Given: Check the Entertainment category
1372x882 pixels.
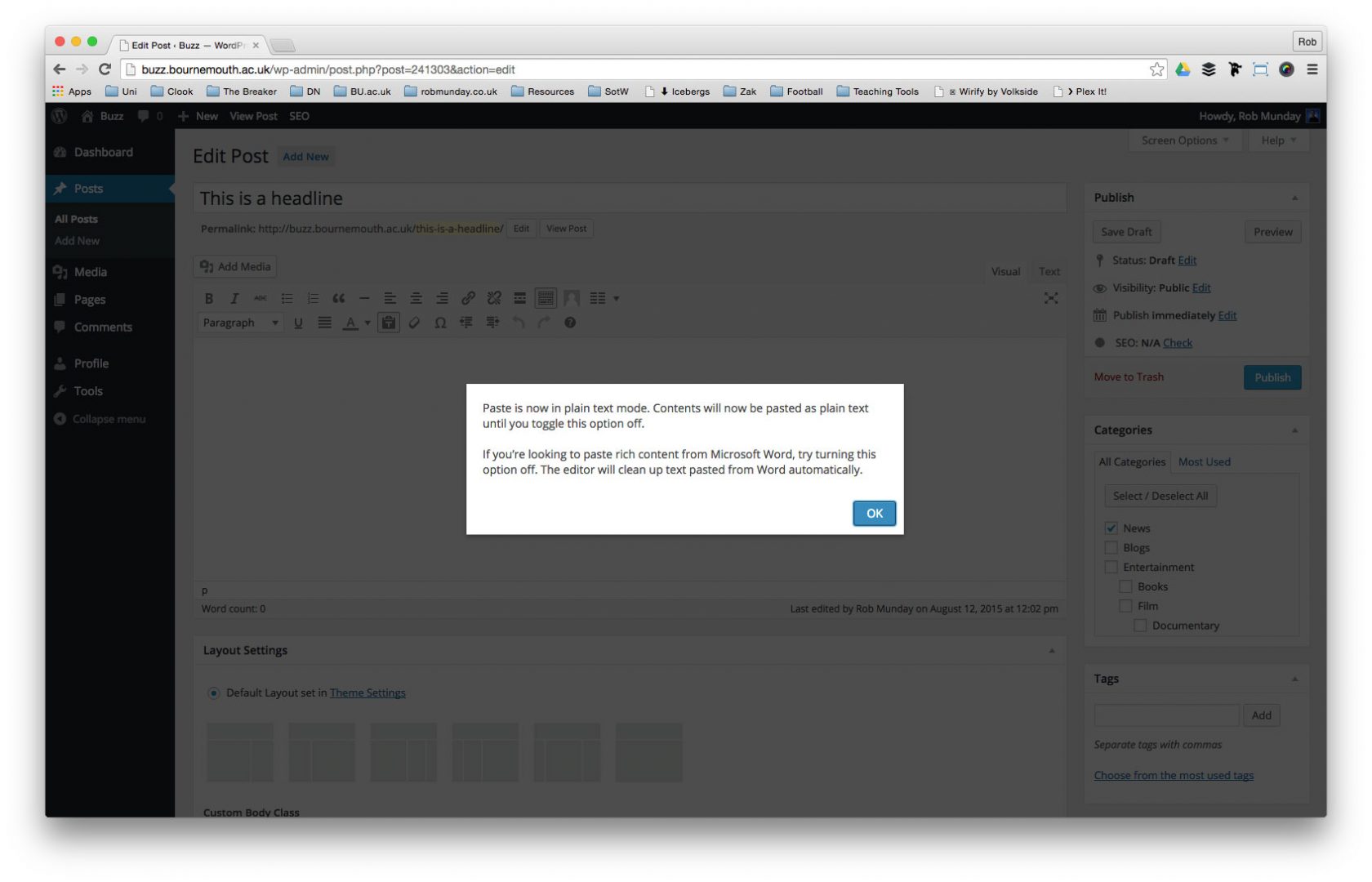Looking at the screenshot, I should [x=1111, y=567].
